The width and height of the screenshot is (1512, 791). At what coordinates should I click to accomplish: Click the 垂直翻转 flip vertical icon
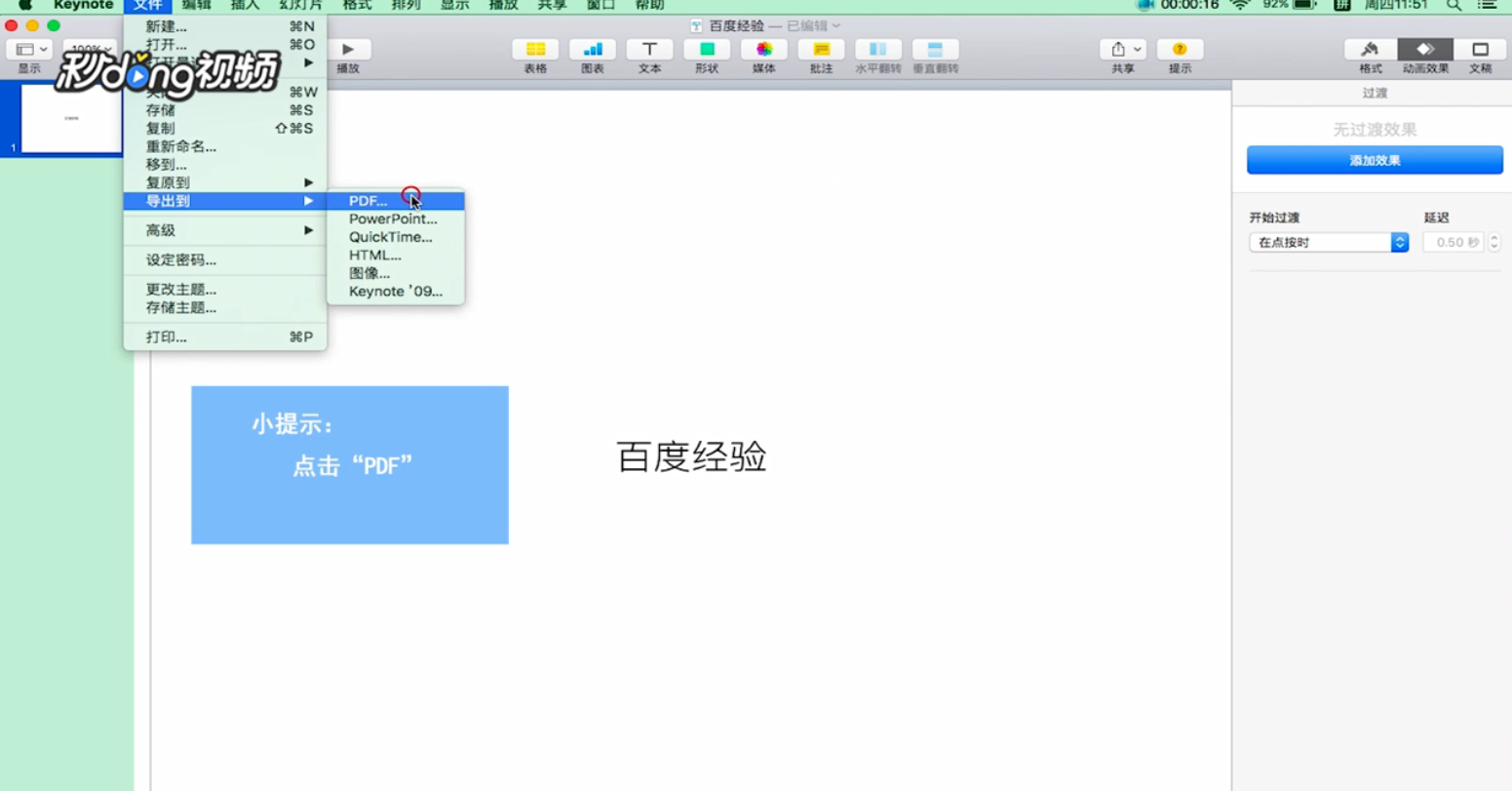936,49
